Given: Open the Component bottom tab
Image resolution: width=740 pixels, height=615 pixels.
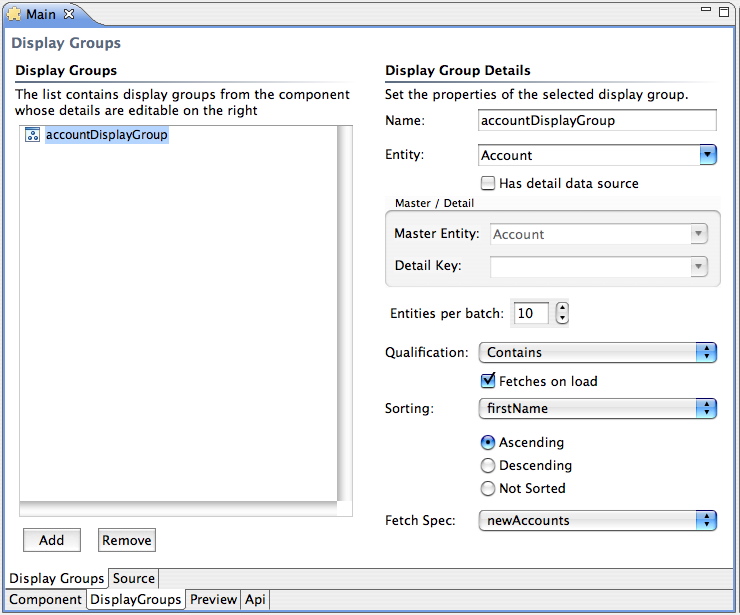Looking at the screenshot, I should [45, 599].
